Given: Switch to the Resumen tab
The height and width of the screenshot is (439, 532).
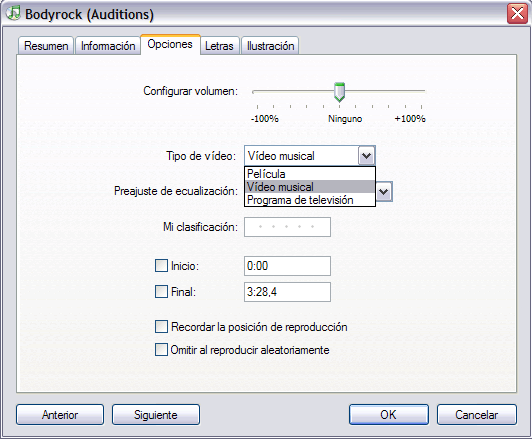Looking at the screenshot, I should 46,45.
